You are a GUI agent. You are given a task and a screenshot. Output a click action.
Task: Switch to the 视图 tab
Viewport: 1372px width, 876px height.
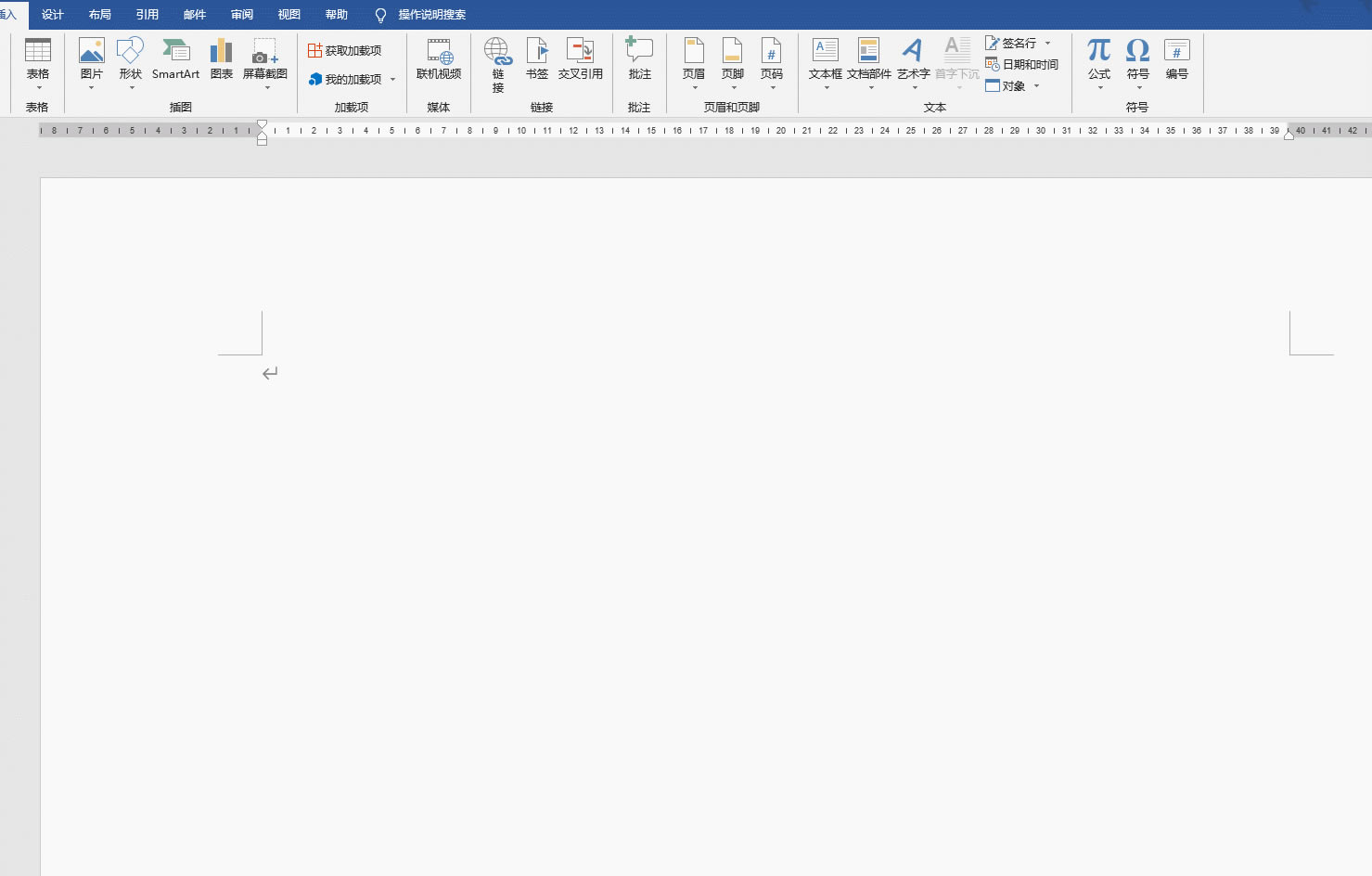click(289, 15)
